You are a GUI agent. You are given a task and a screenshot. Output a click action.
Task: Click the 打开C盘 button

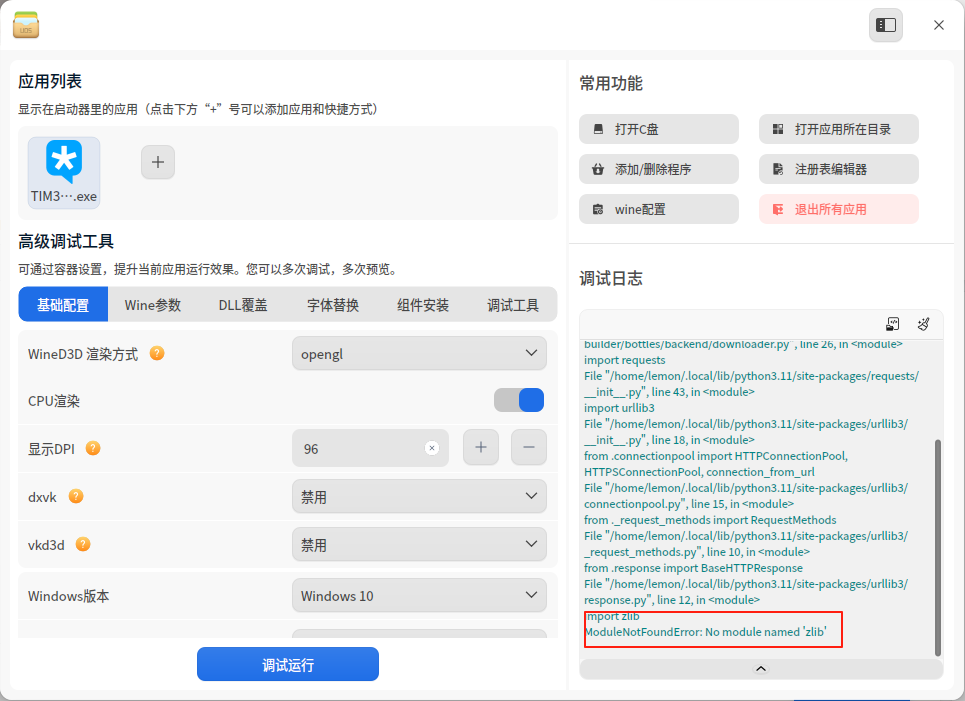(x=659, y=129)
